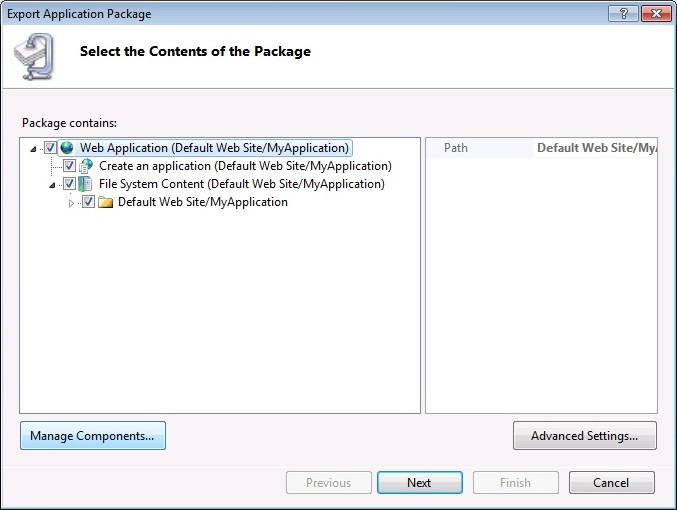677x510 pixels.
Task: Open Advanced Settings
Action: 584,436
